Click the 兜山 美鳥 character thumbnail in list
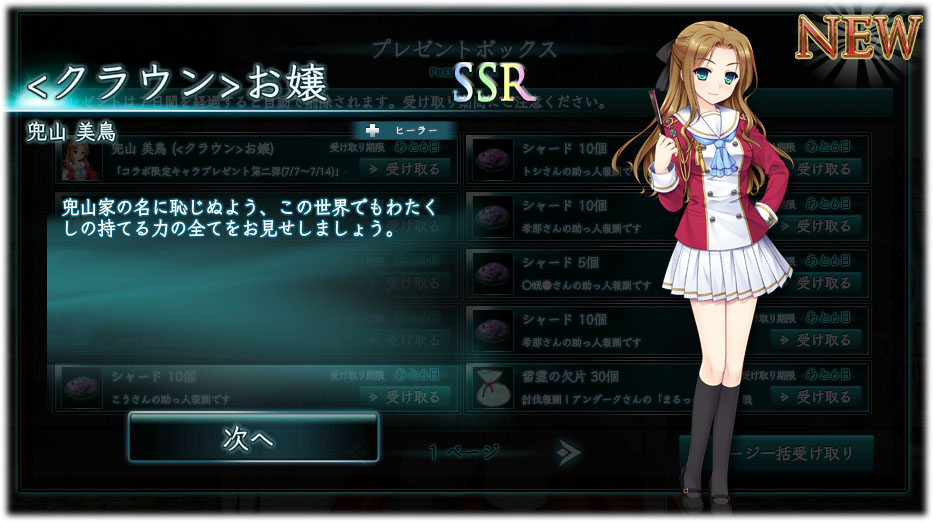This screenshot has height=522, width=933. point(81,160)
